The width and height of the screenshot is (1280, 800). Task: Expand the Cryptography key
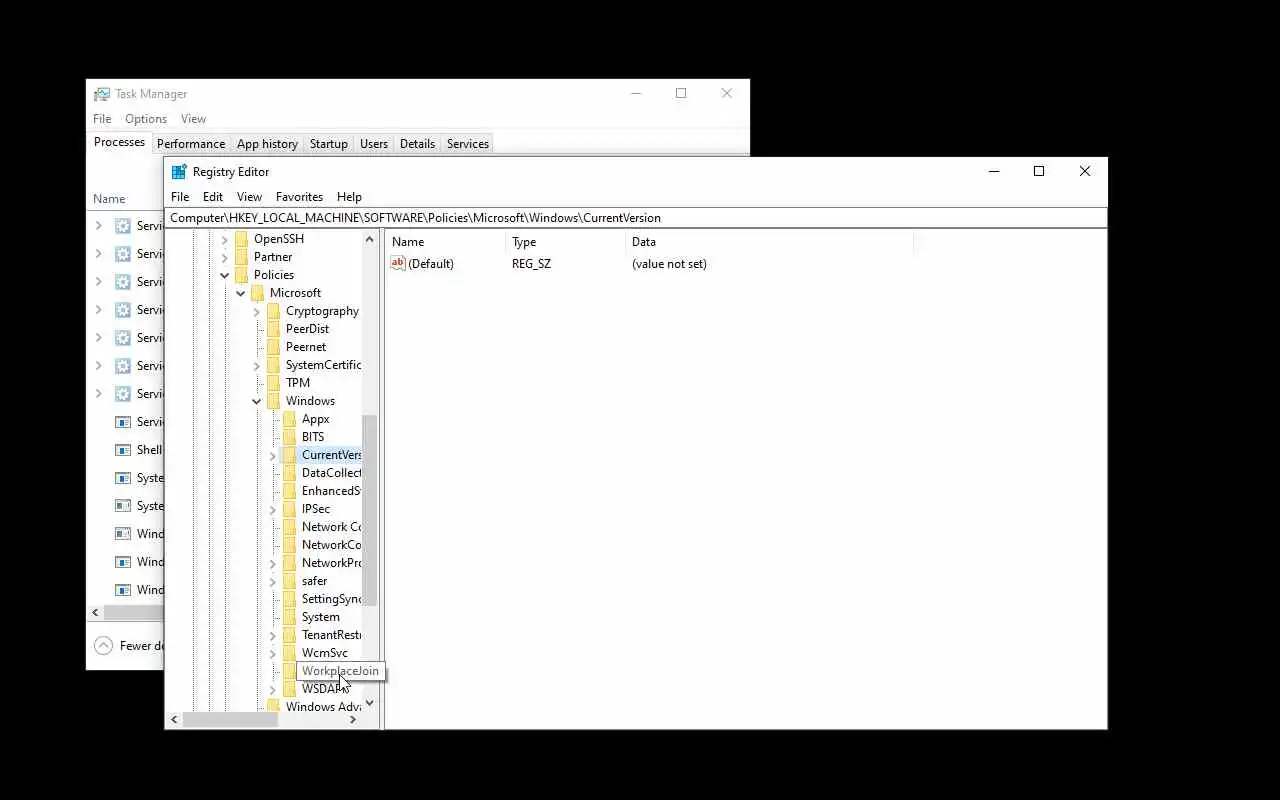click(x=257, y=311)
